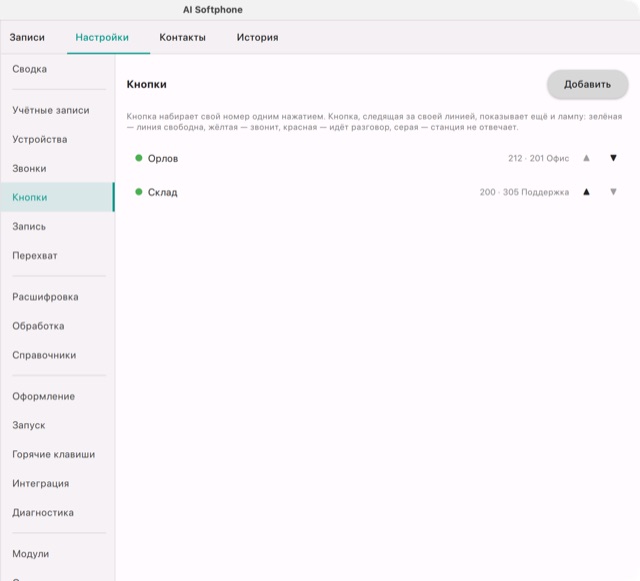Open Учётные записи settings
The image size is (640, 581).
(x=57, y=110)
